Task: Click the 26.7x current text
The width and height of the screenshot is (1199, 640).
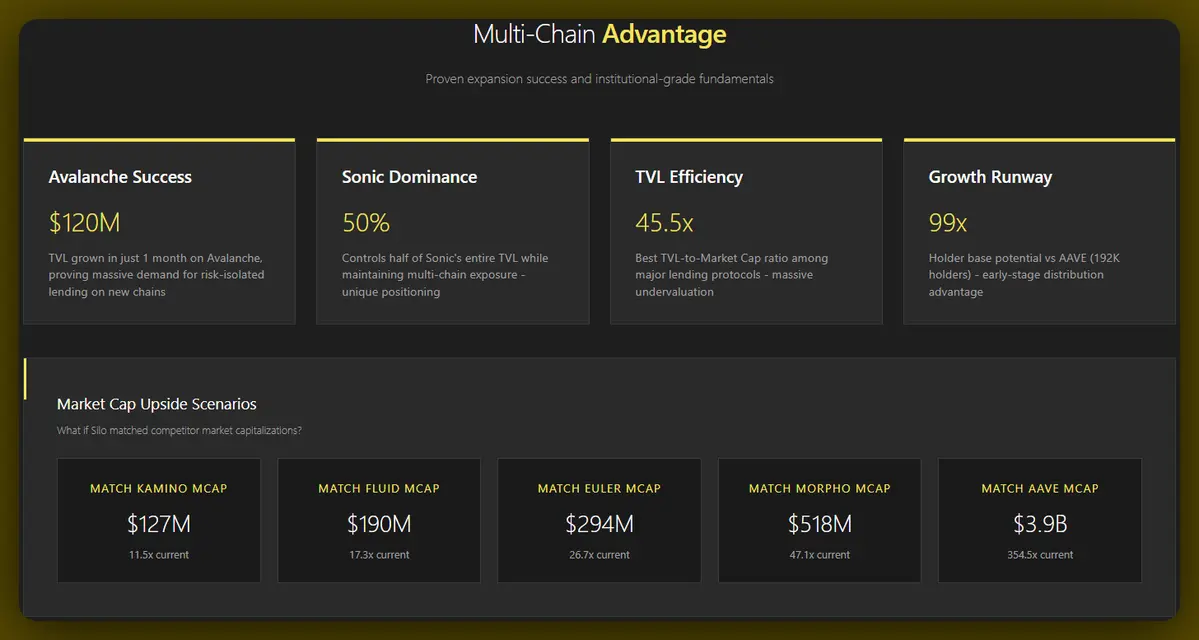Action: [x=599, y=555]
